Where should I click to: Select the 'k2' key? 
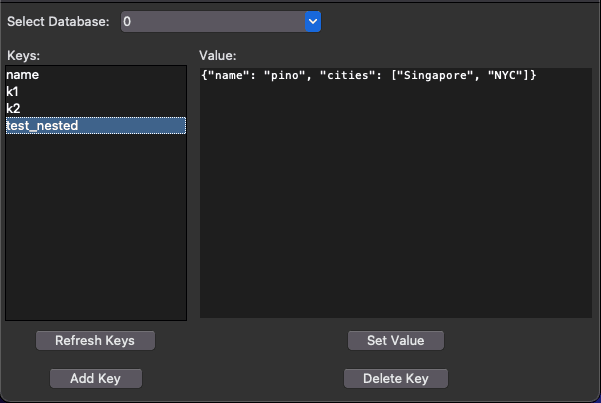pos(13,108)
